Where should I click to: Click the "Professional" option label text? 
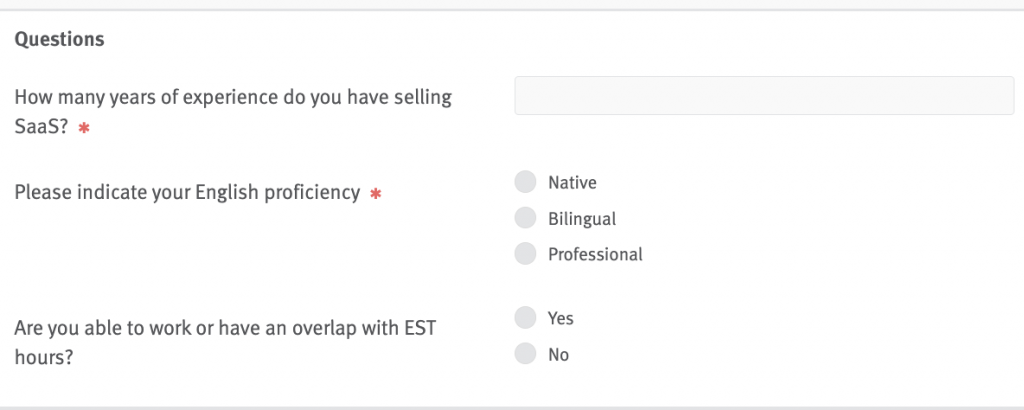pyautogui.click(x=595, y=254)
